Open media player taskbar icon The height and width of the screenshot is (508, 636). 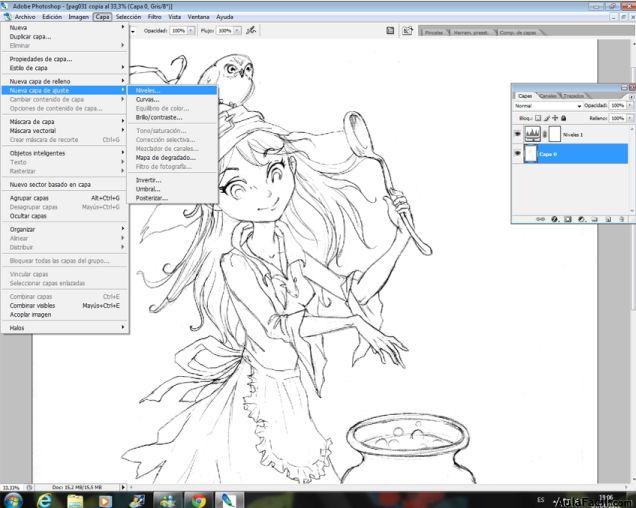coord(105,501)
